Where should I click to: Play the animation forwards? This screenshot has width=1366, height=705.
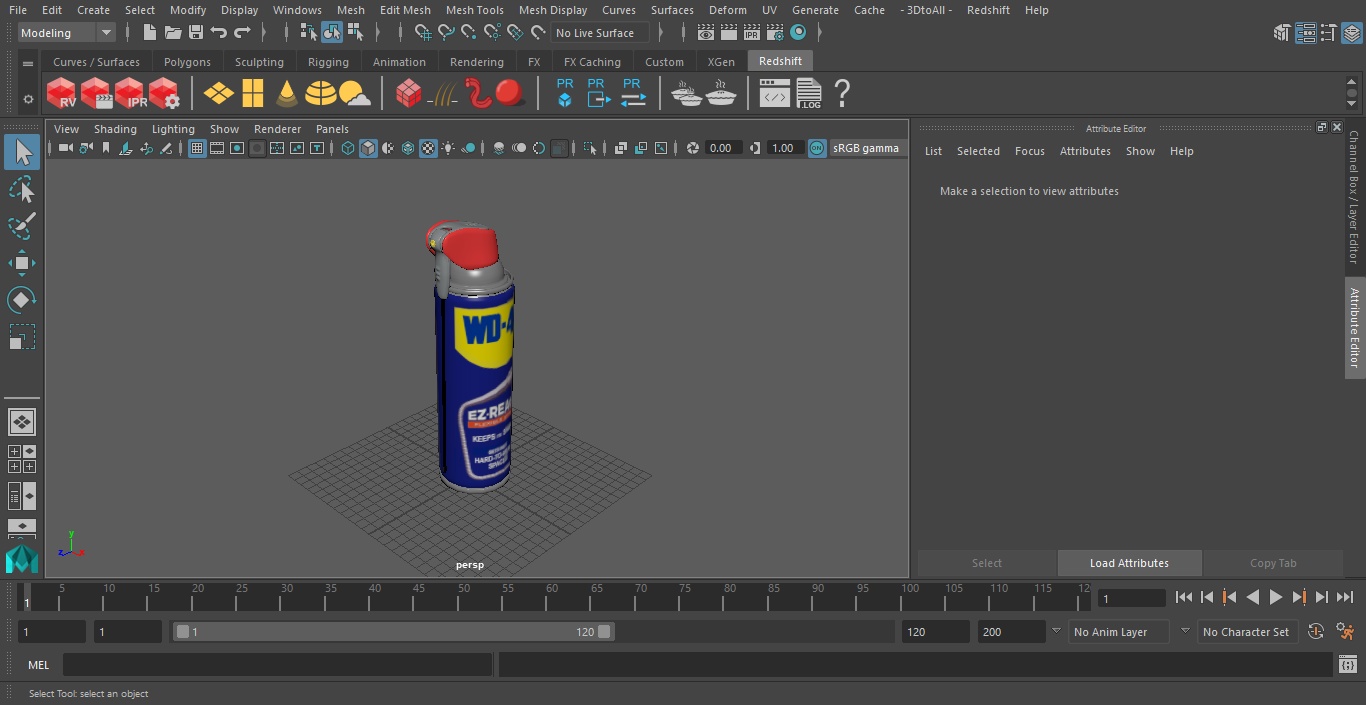point(1276,597)
